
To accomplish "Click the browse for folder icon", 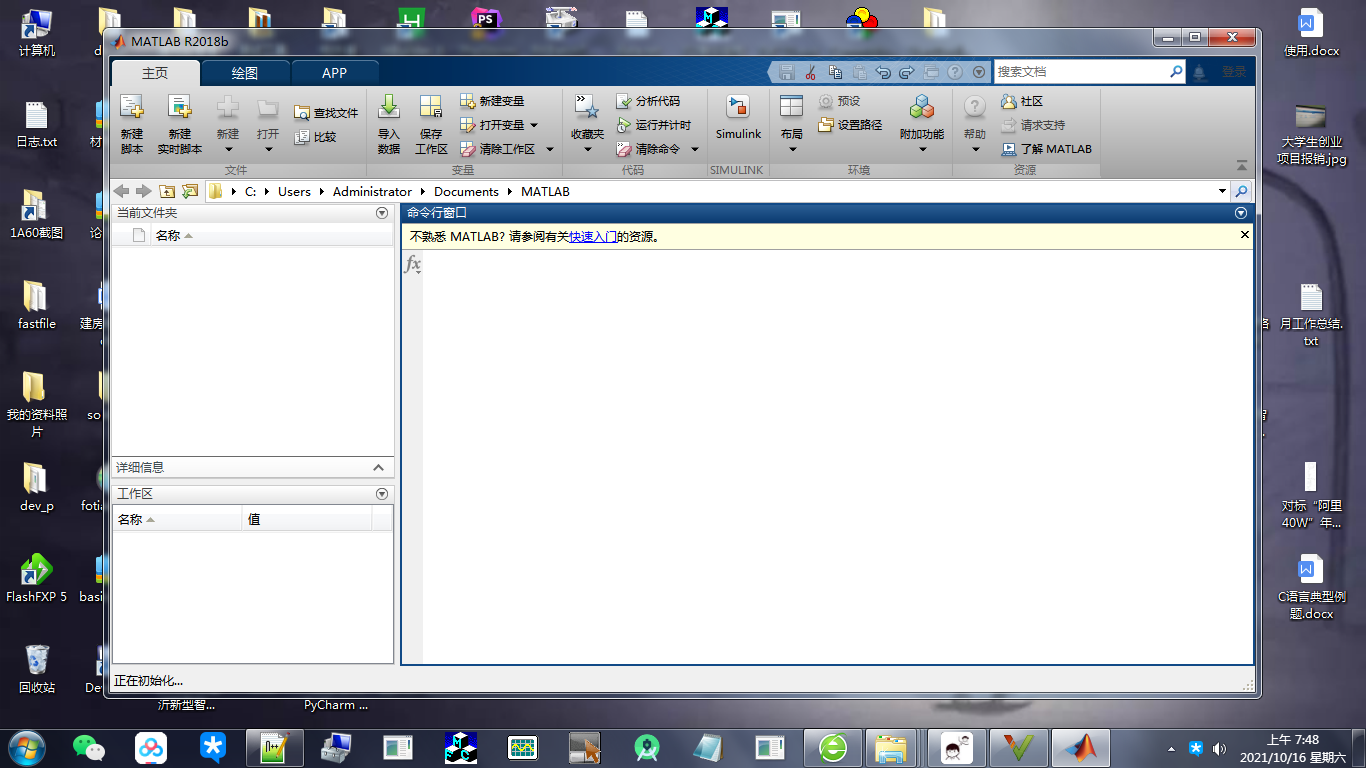I will pyautogui.click(x=190, y=191).
